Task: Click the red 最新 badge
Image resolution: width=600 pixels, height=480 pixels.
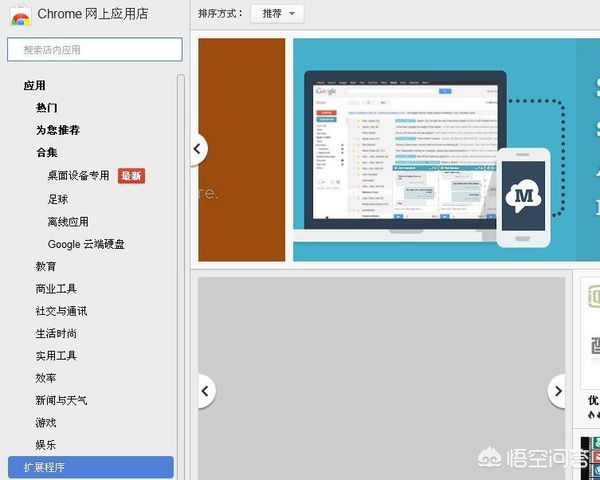Action: point(131,176)
